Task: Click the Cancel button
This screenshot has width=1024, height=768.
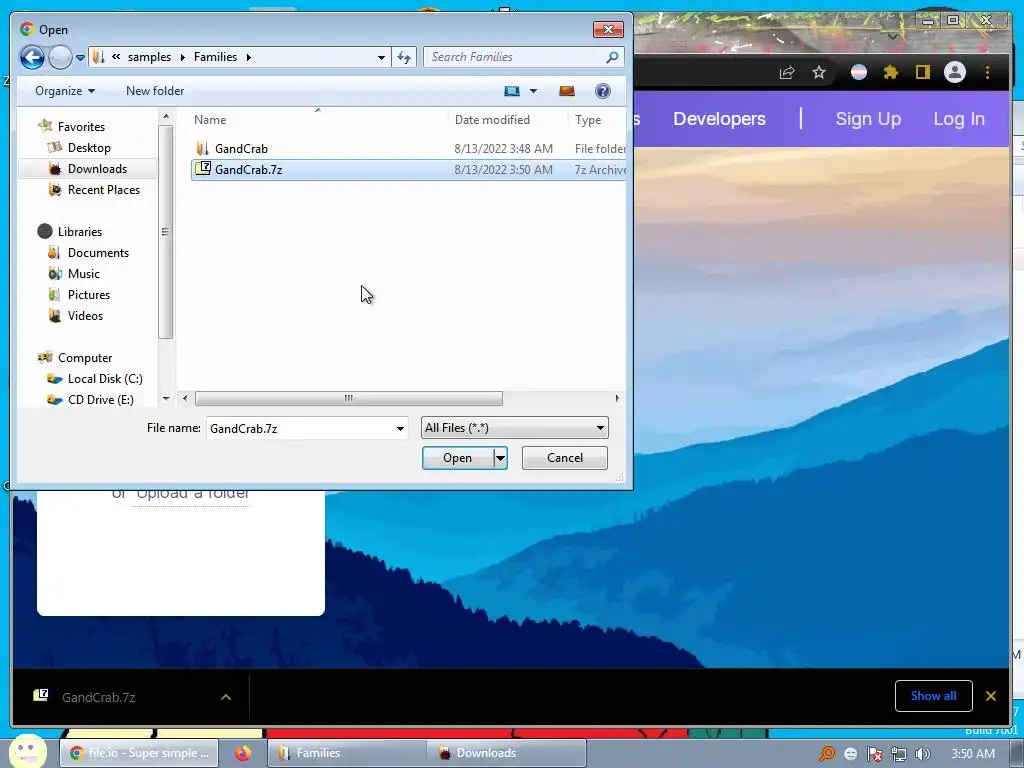Action: 565,458
